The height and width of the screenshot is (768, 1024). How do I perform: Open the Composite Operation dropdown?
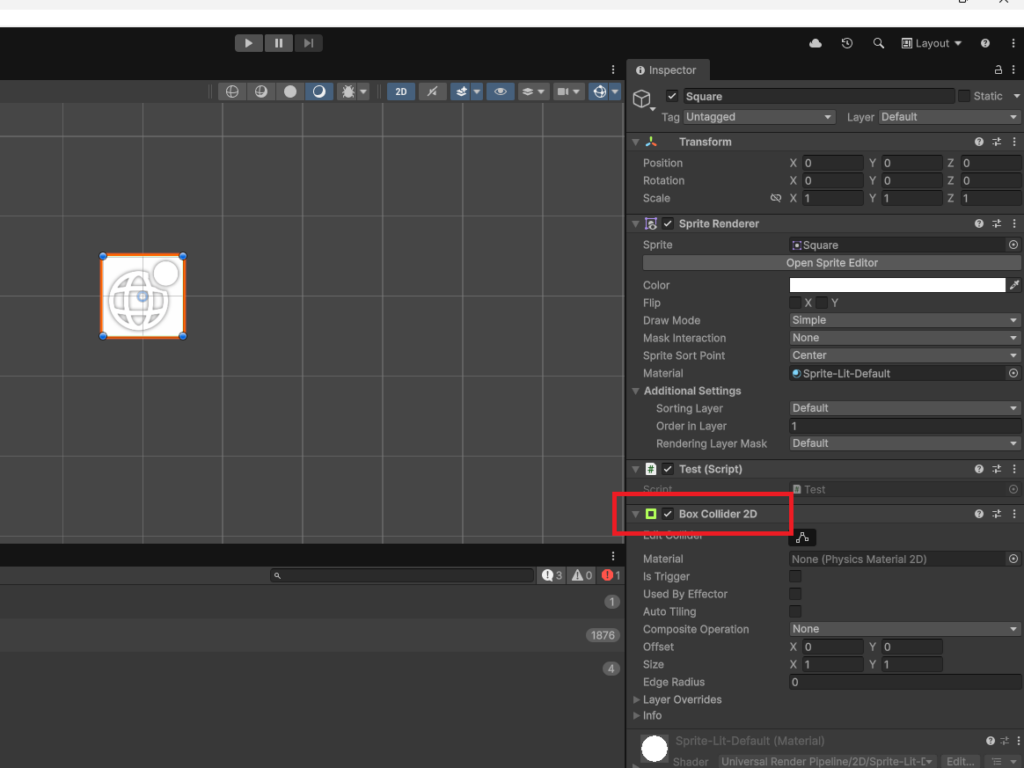tap(904, 629)
